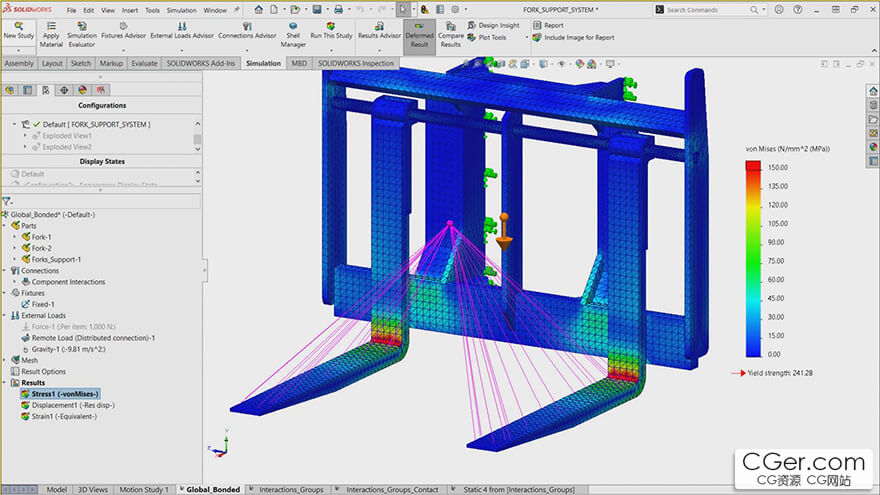Open the File menu

71,10
